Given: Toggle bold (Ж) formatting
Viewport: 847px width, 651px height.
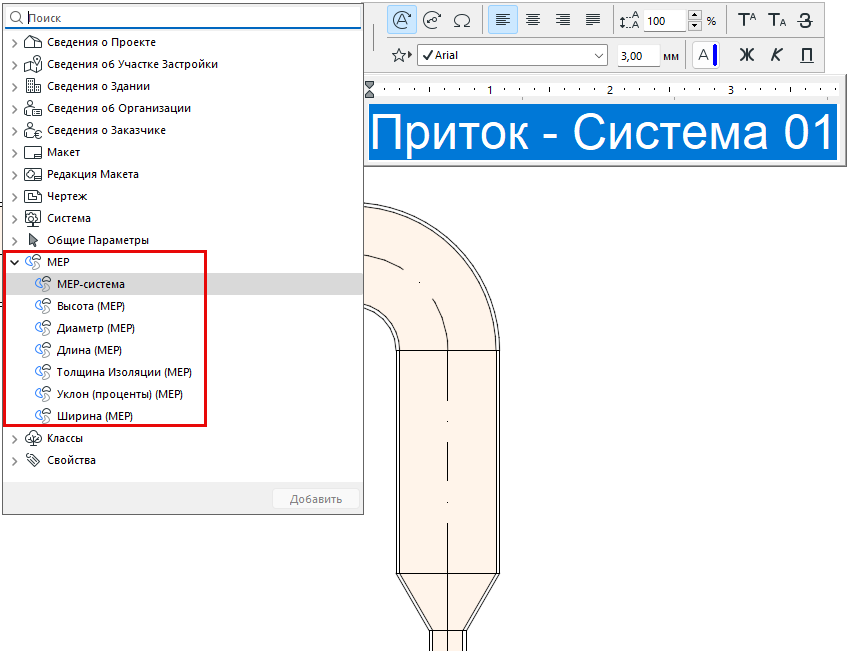Looking at the screenshot, I should coord(747,55).
